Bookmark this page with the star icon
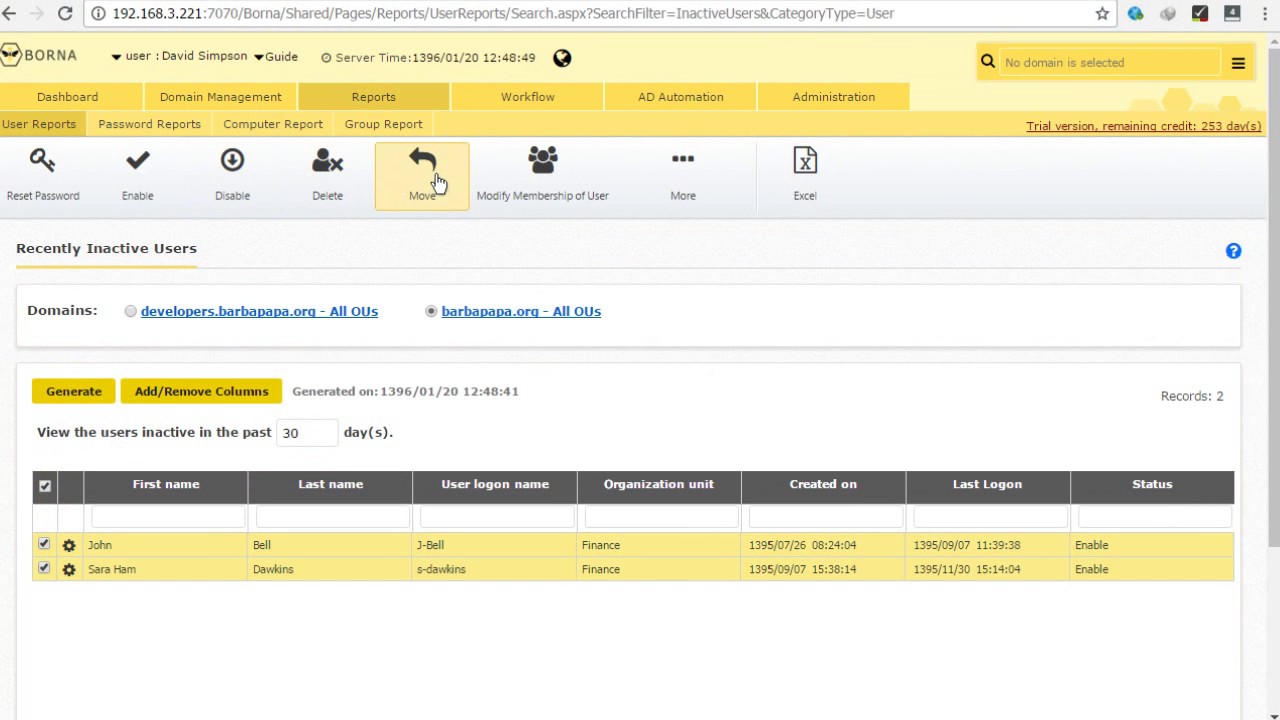 1102,14
